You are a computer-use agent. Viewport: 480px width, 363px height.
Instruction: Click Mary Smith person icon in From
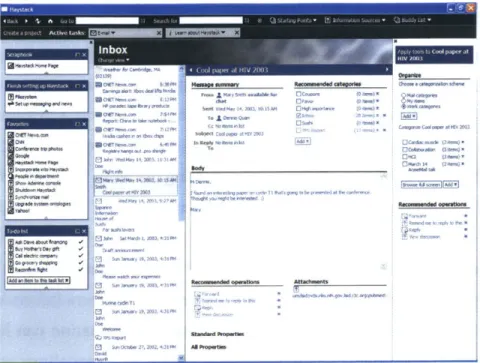click(x=219, y=95)
